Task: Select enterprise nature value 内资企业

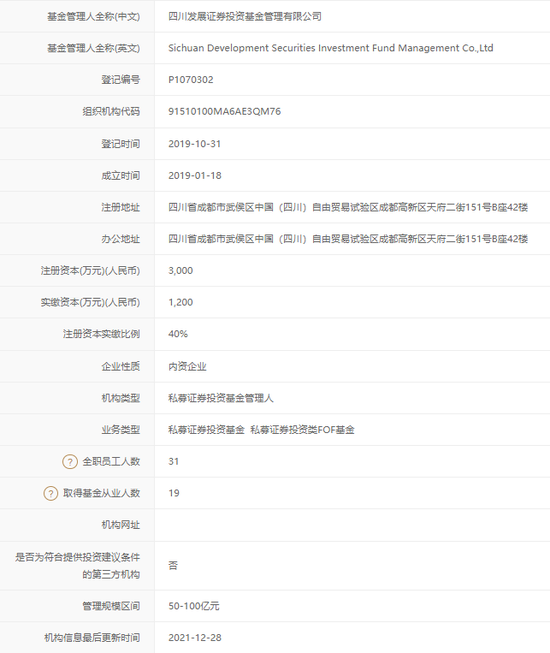Action: click(187, 366)
